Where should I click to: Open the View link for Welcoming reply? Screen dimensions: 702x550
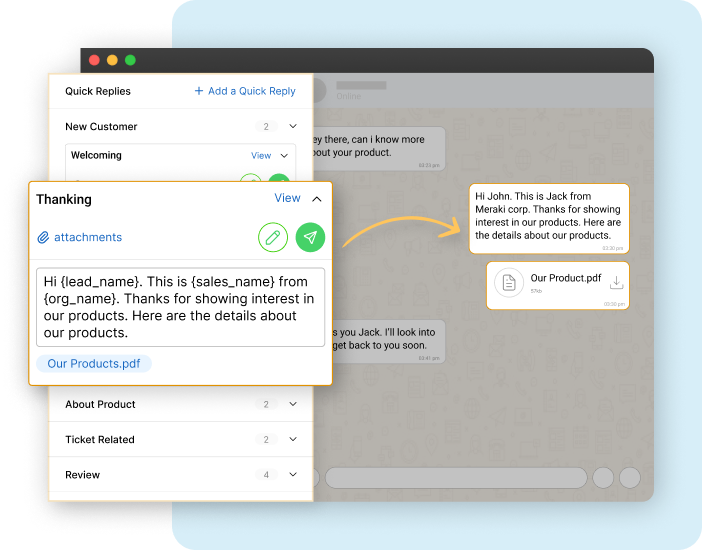click(x=261, y=156)
